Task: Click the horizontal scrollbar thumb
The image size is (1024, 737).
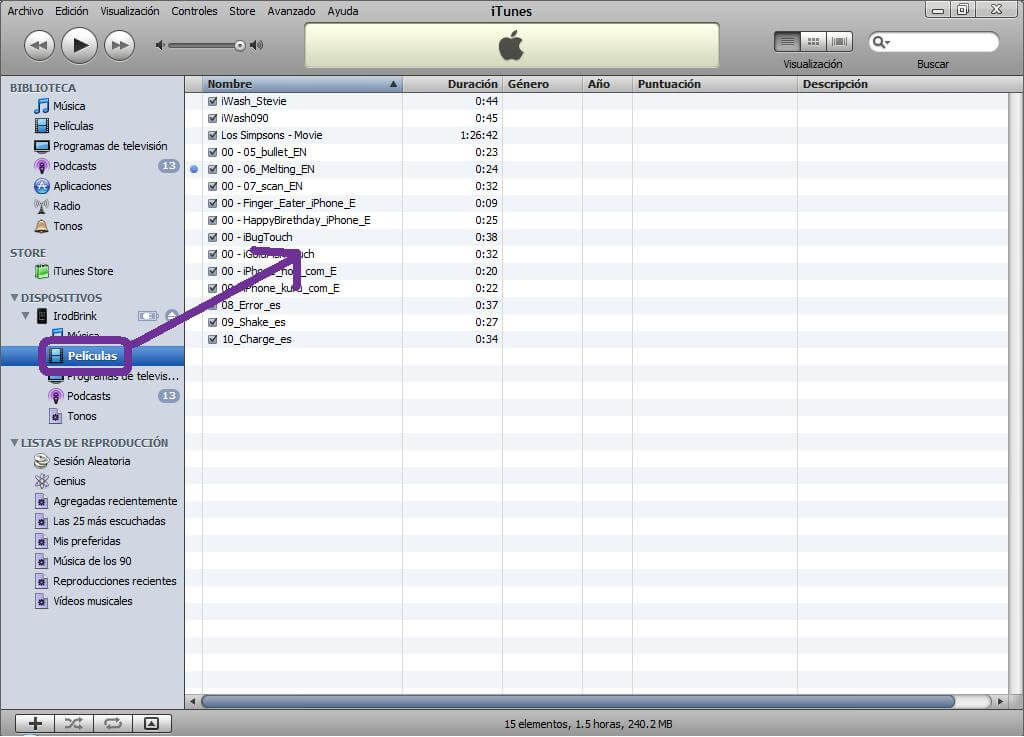Action: [579, 702]
